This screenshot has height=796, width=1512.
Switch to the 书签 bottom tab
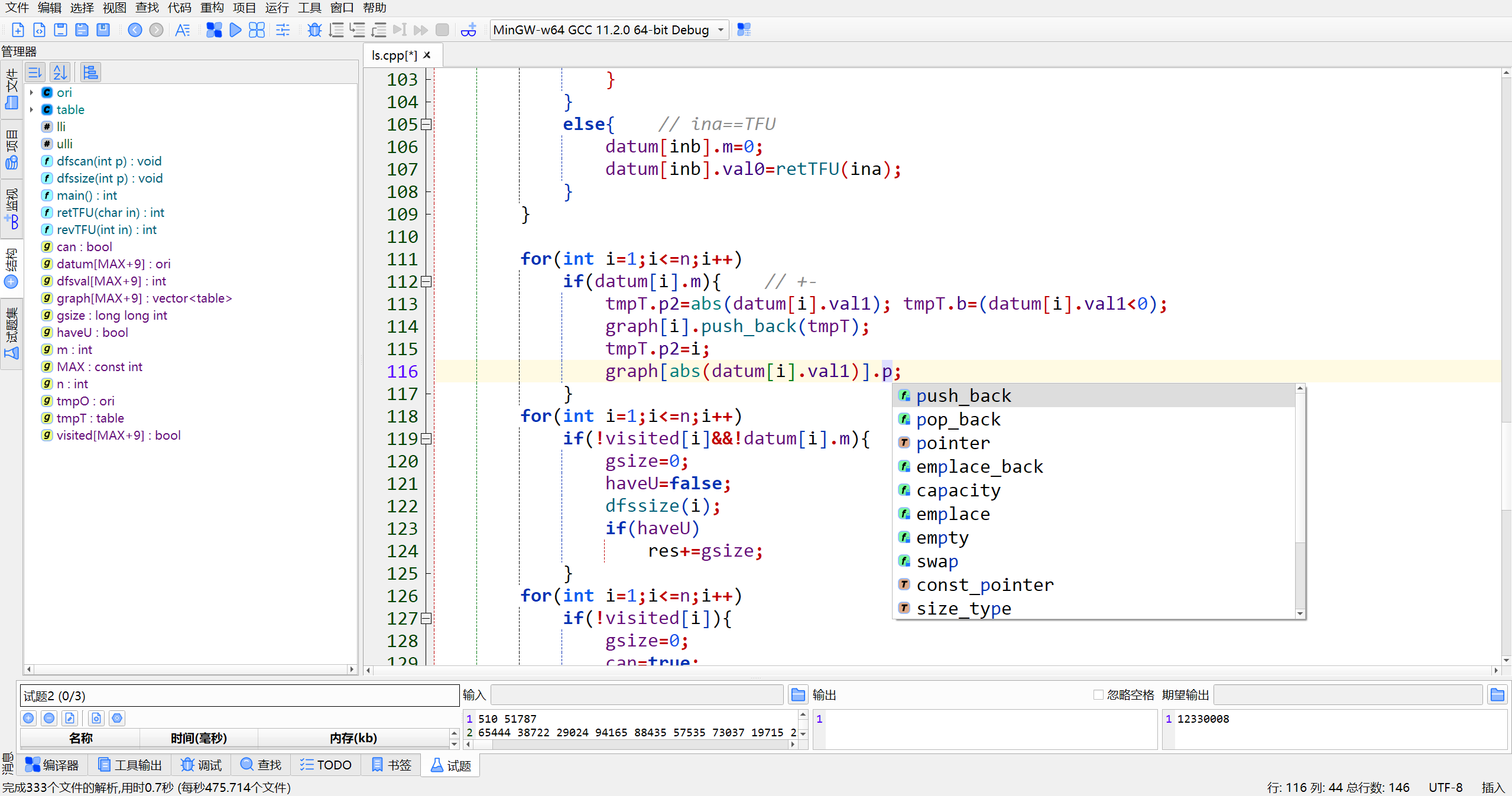[391, 765]
